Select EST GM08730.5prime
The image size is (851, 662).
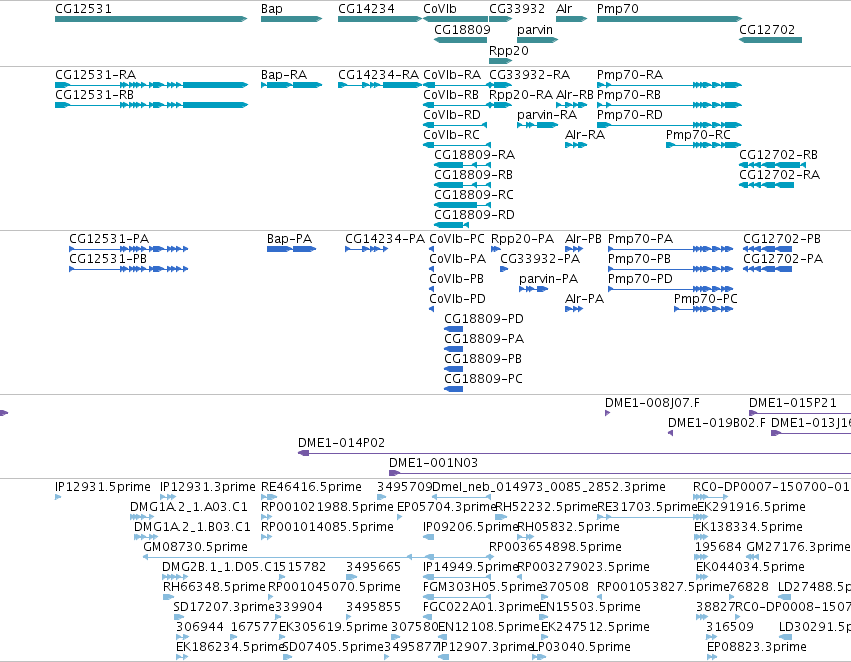pyautogui.click(x=318, y=557)
